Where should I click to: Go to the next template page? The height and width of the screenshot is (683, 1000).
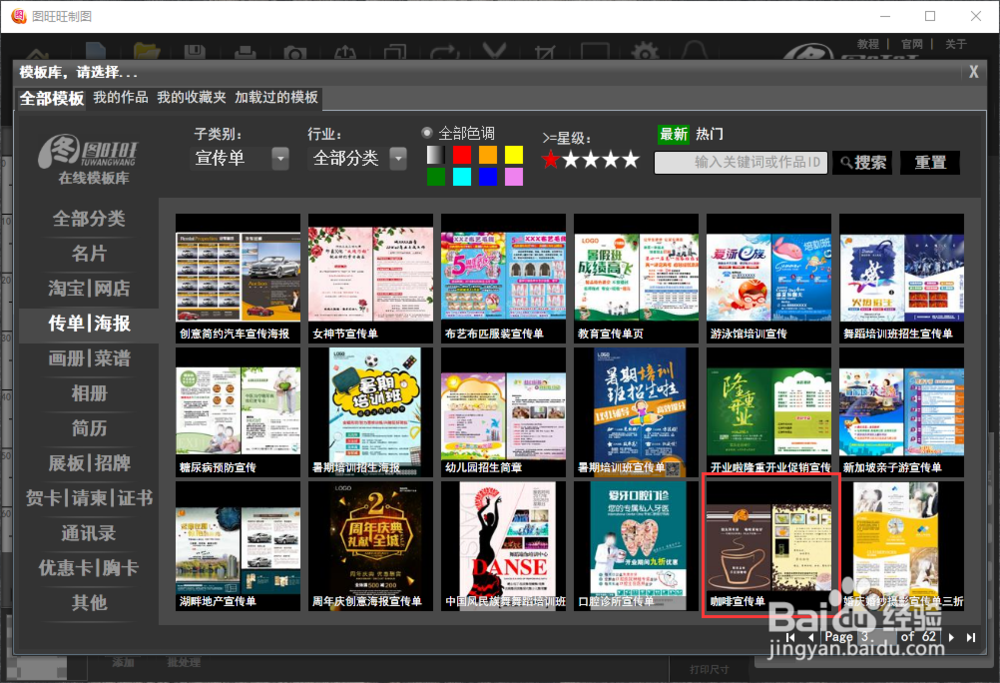(x=951, y=636)
